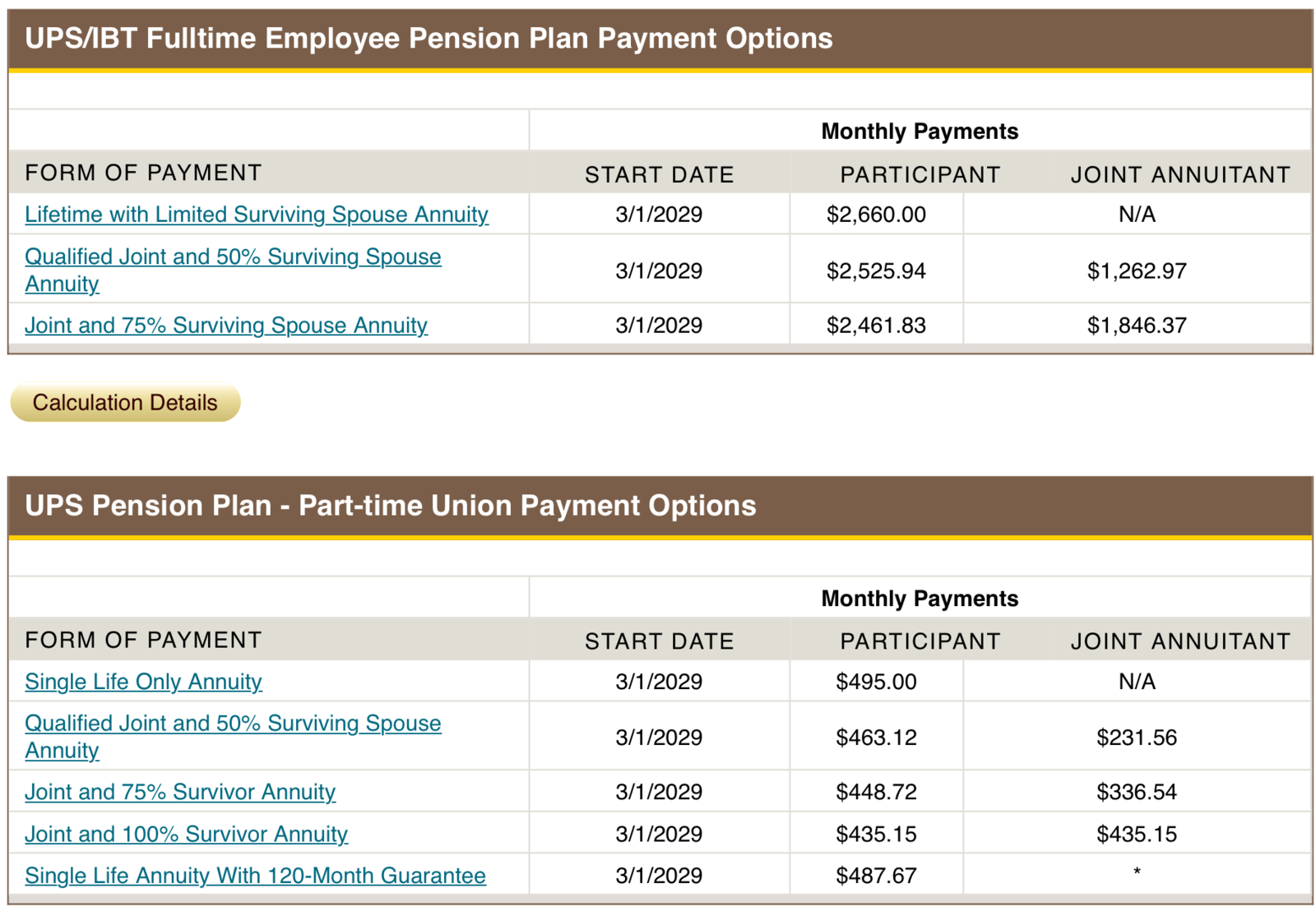
Task: Click the asterisk in the 120-Month Guarantee row
Action: pos(1137,872)
